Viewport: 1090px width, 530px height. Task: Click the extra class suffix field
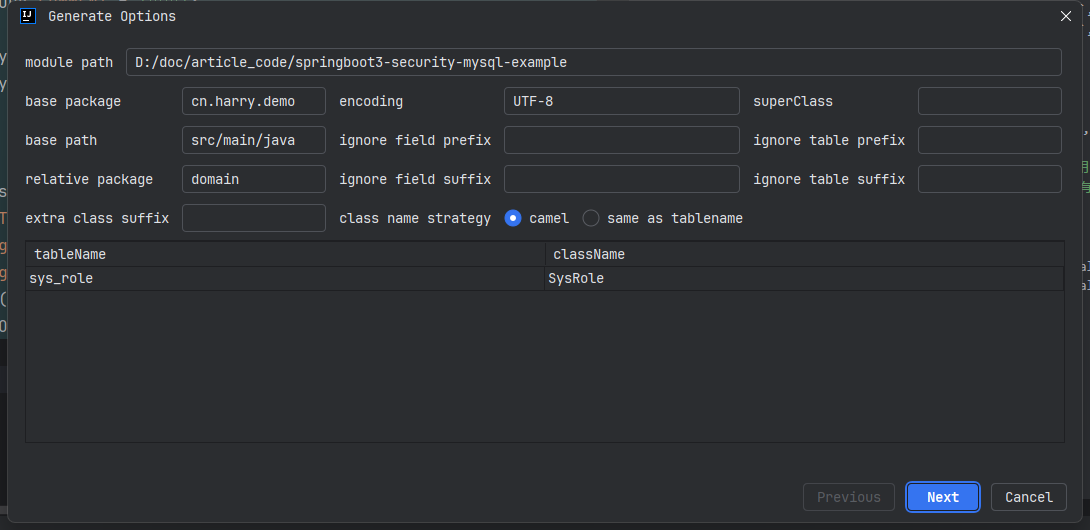[x=254, y=218]
